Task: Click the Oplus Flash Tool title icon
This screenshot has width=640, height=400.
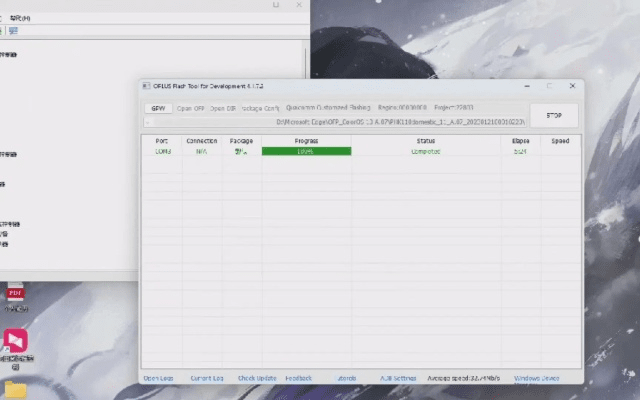Action: [x=146, y=87]
